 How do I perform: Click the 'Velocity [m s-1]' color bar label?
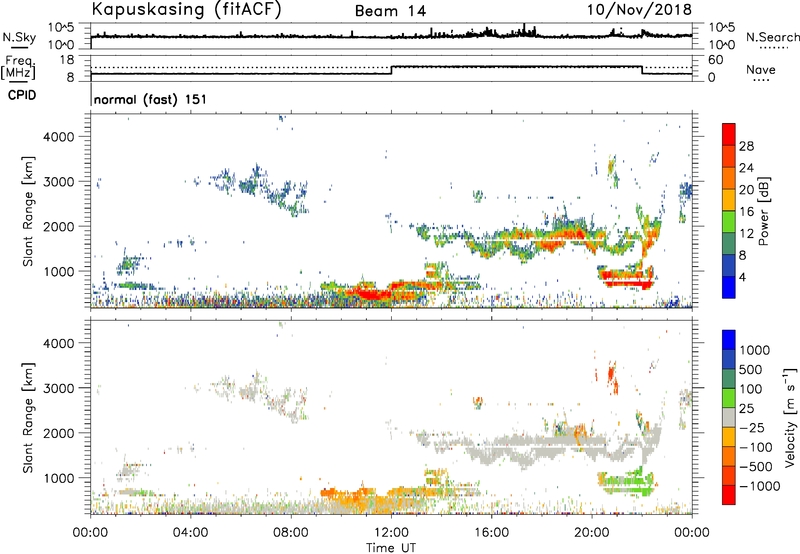point(790,417)
